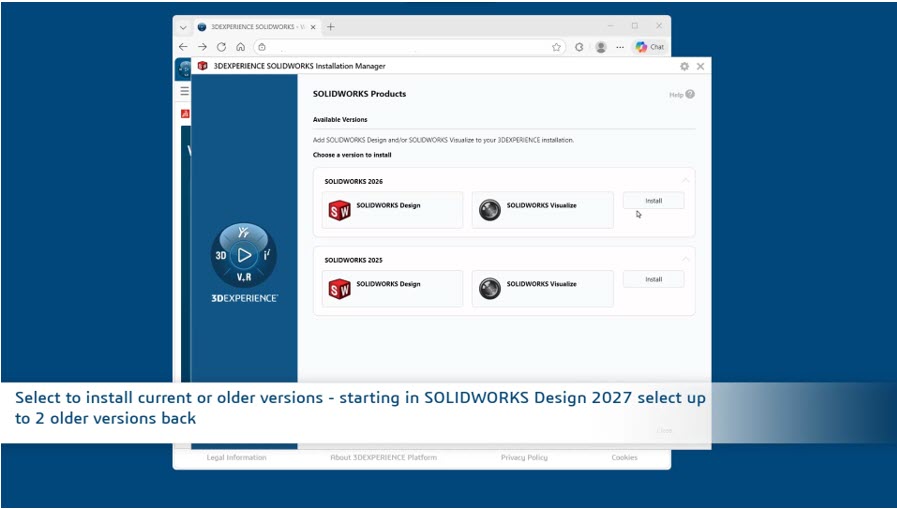Open the Copilot Chat button
897x509 pixels.
650,47
